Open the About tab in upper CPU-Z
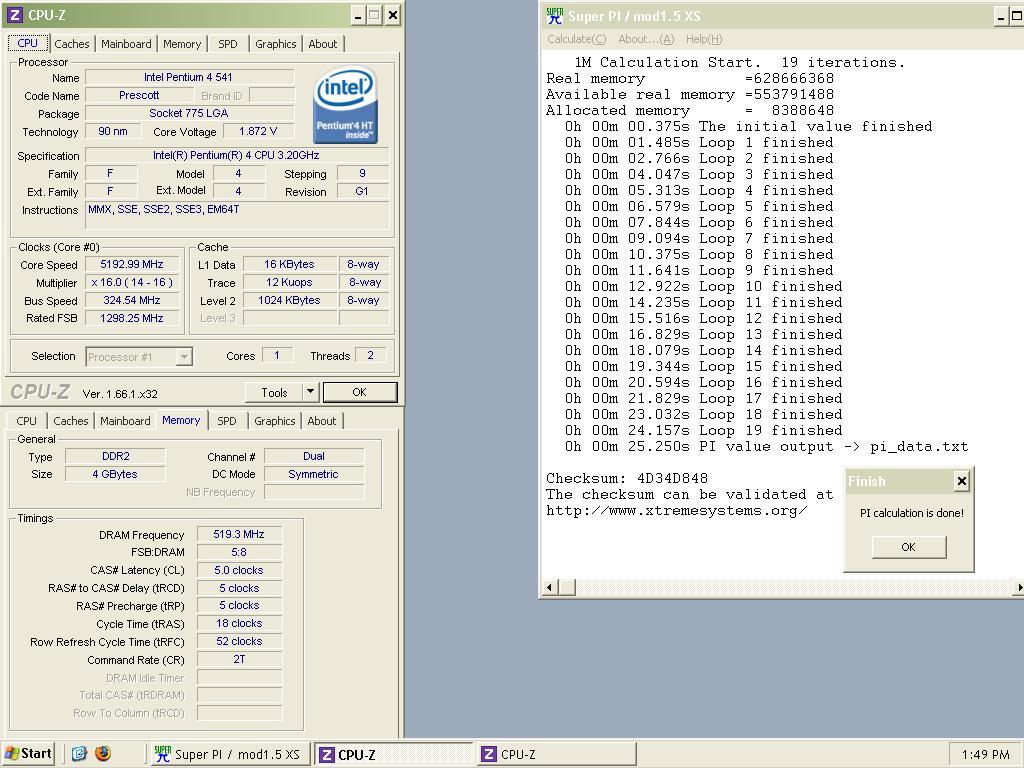 [x=323, y=44]
